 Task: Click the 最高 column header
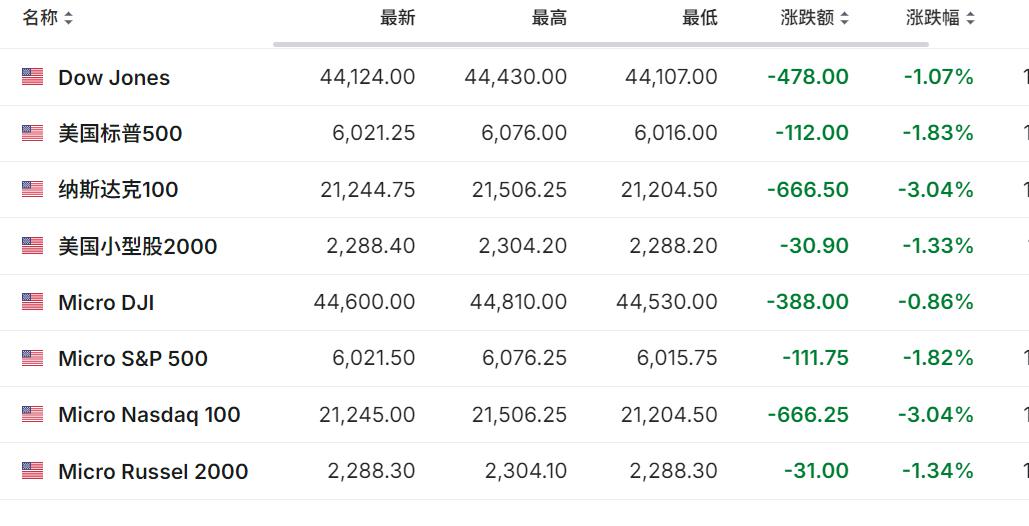pos(549,18)
